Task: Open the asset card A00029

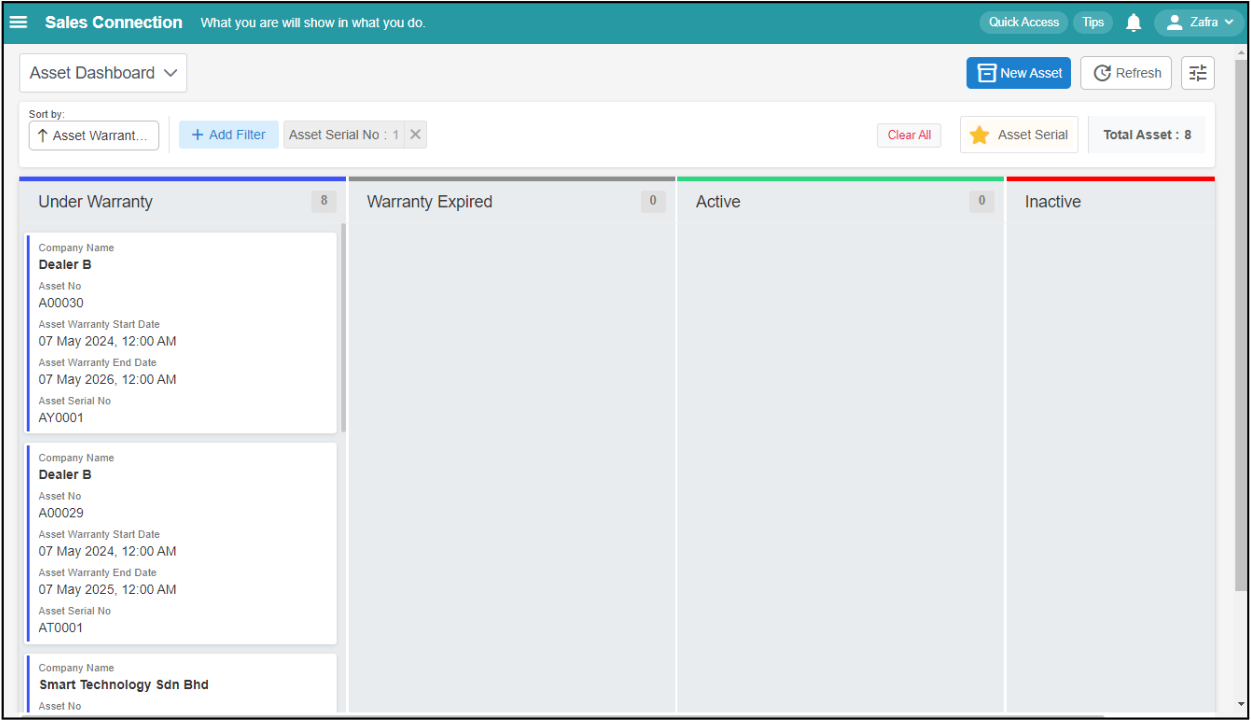Action: pyautogui.click(x=182, y=543)
